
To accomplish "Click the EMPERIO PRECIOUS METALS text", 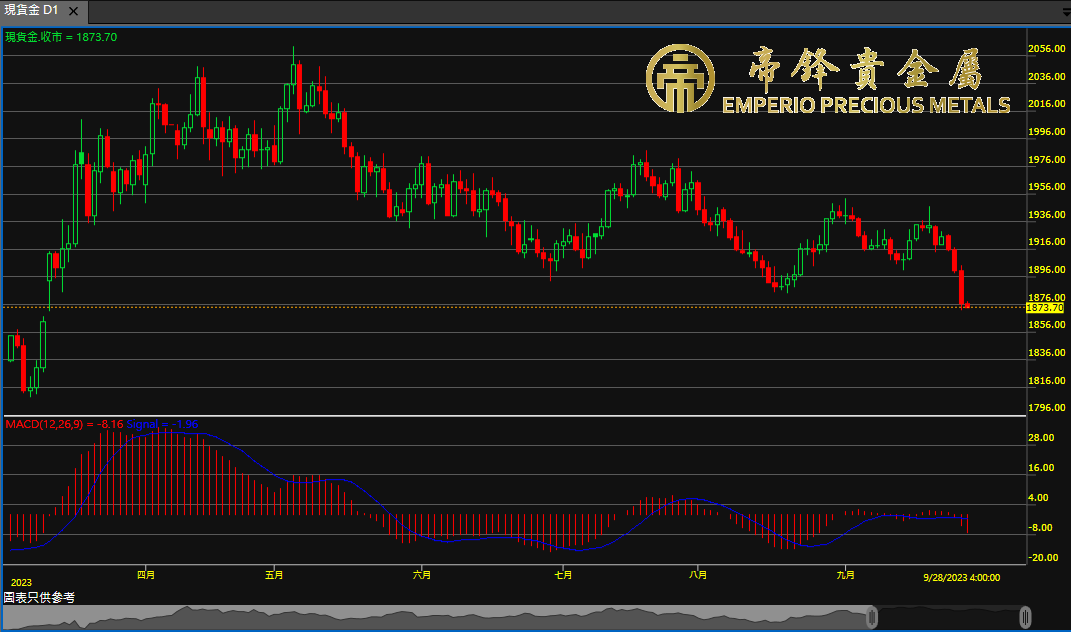I will (x=866, y=105).
